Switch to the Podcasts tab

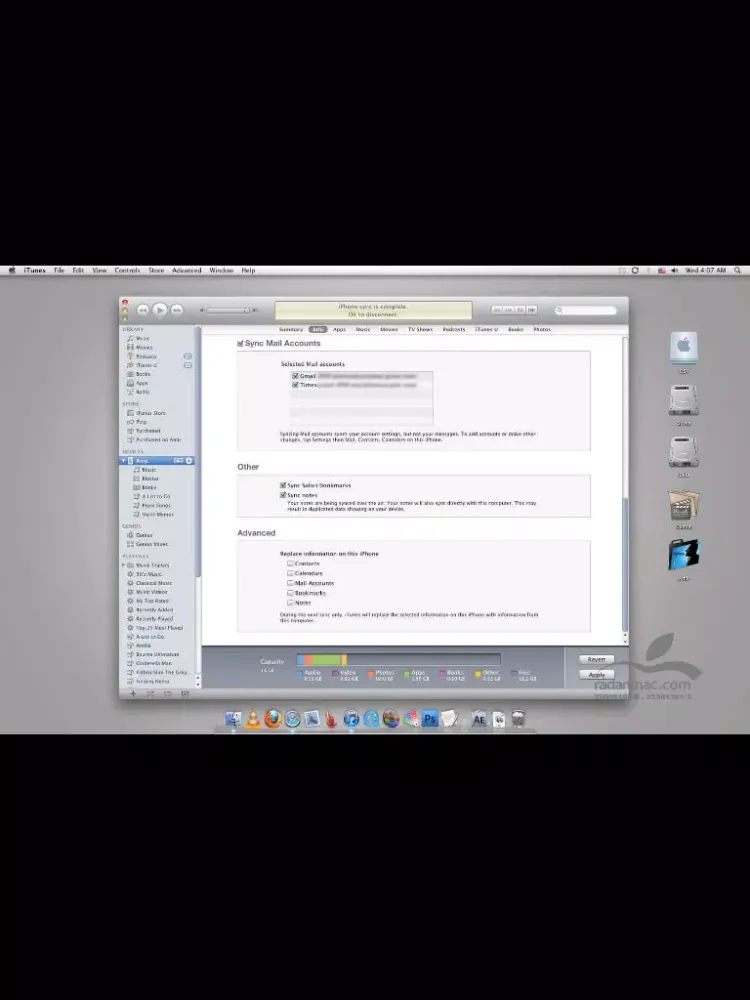(x=454, y=330)
